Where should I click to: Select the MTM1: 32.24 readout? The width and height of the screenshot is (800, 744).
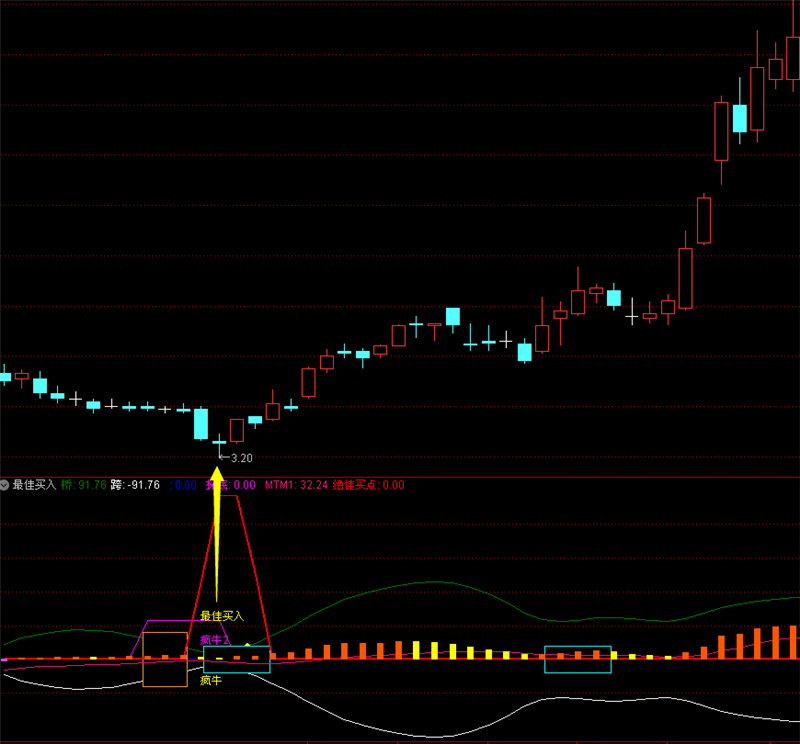coord(296,485)
